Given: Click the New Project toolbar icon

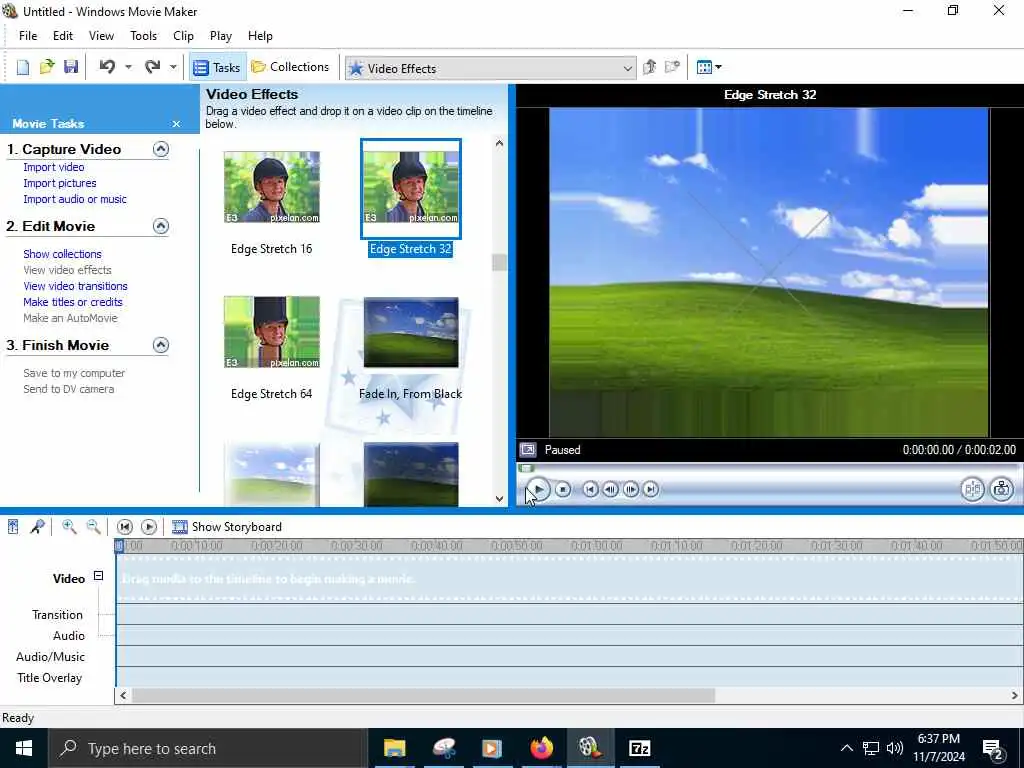Looking at the screenshot, I should pyautogui.click(x=23, y=67).
